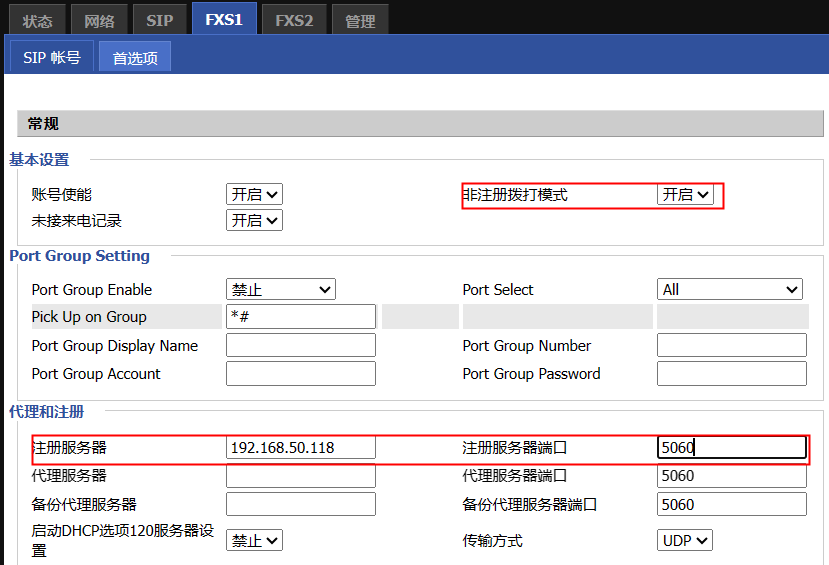Open the 账号使能 dropdown
Image resolution: width=829 pixels, height=565 pixels.
(254, 194)
